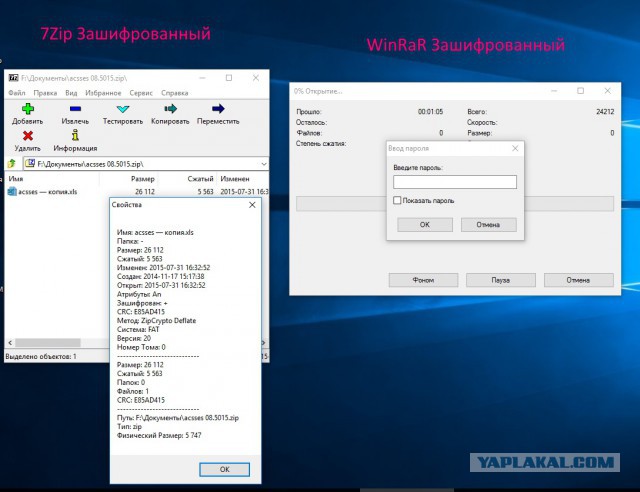
Task: Open the Вид menu
Action: click(x=71, y=93)
